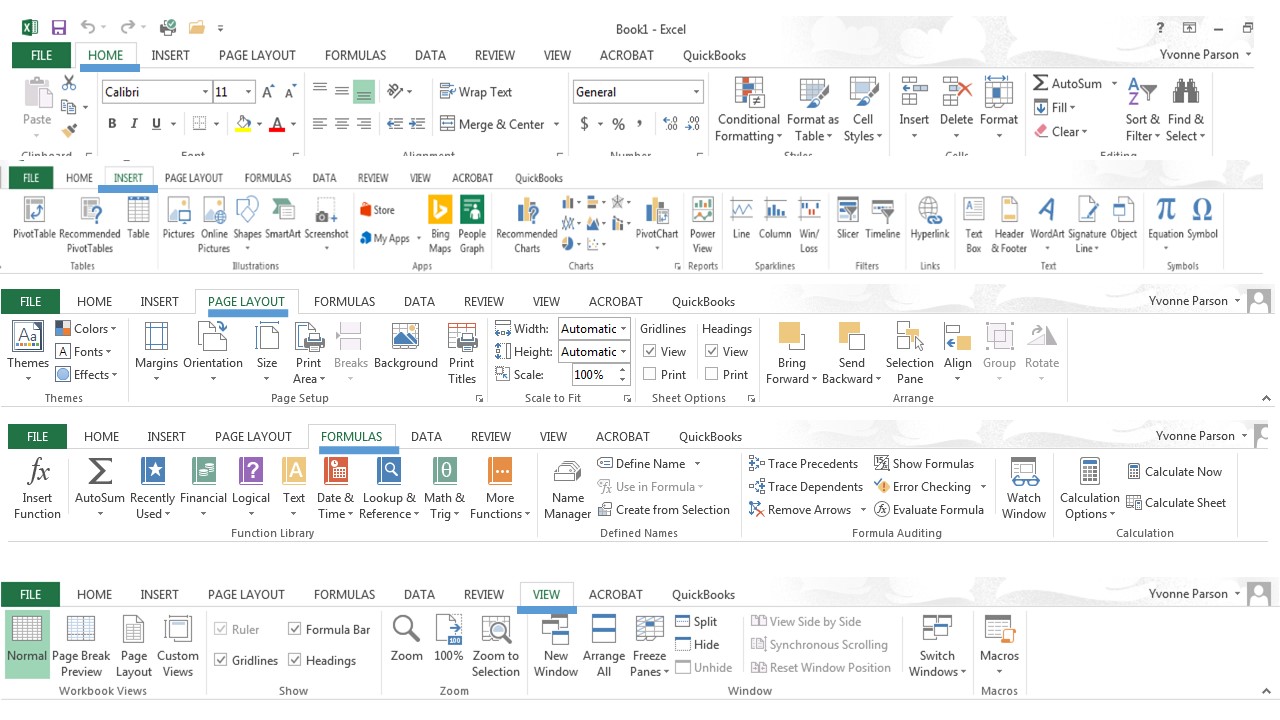The height and width of the screenshot is (720, 1280).
Task: Toggle Headings checkbox in the View ribbon
Action: 295,660
